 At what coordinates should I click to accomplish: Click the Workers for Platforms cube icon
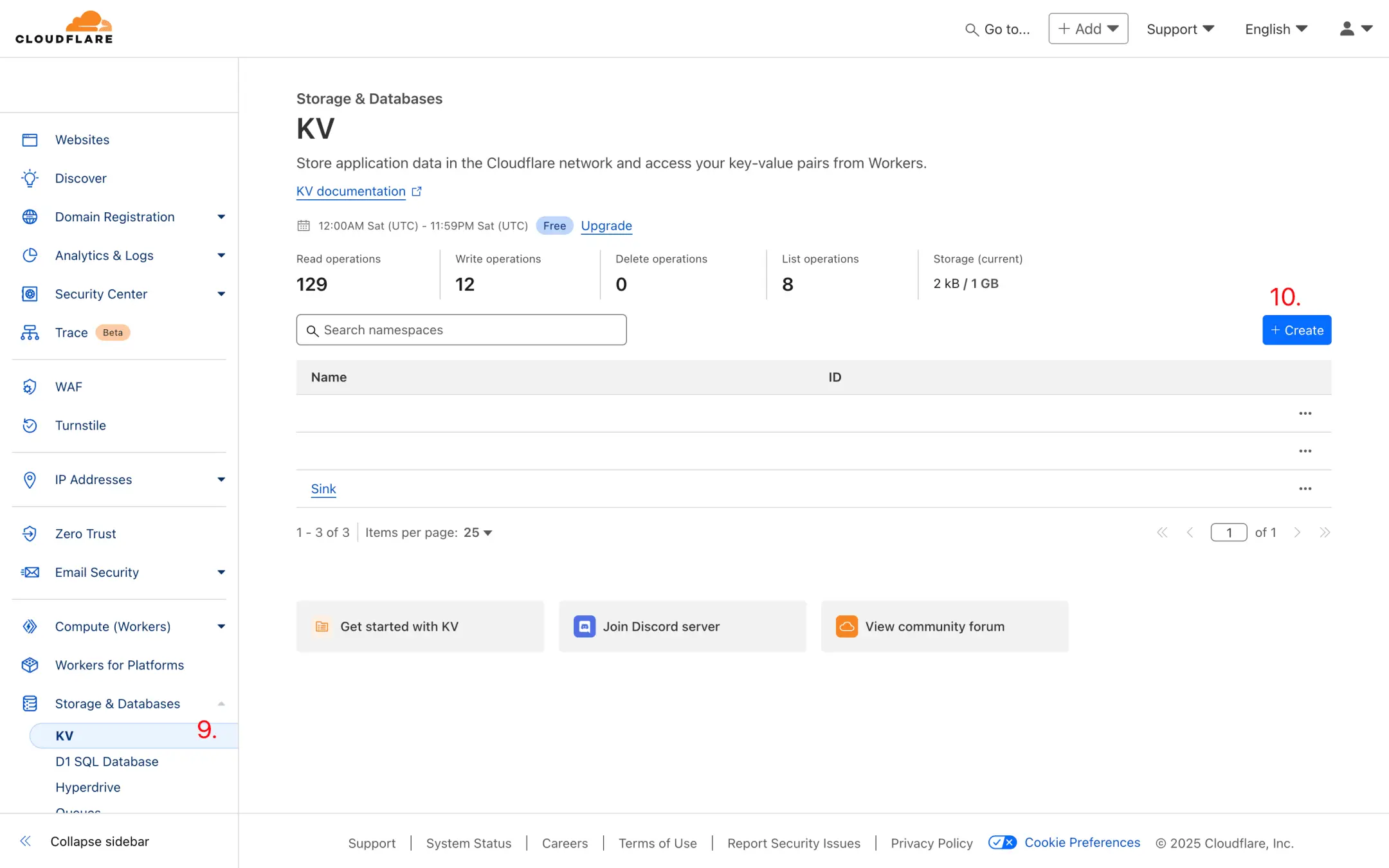click(30, 665)
